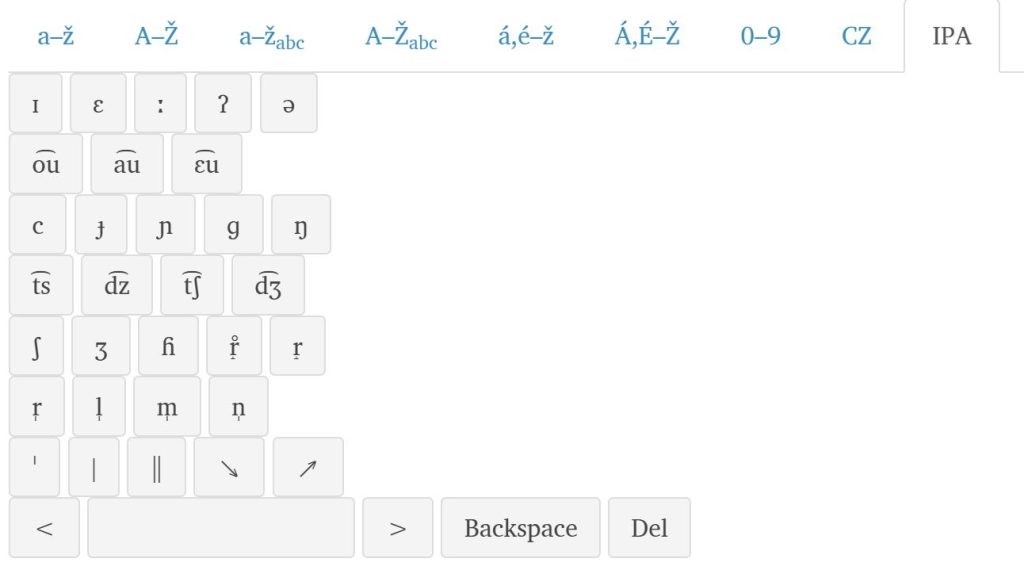Click the glottal stop ʔ key
The width and height of the screenshot is (1024, 570).
click(223, 103)
